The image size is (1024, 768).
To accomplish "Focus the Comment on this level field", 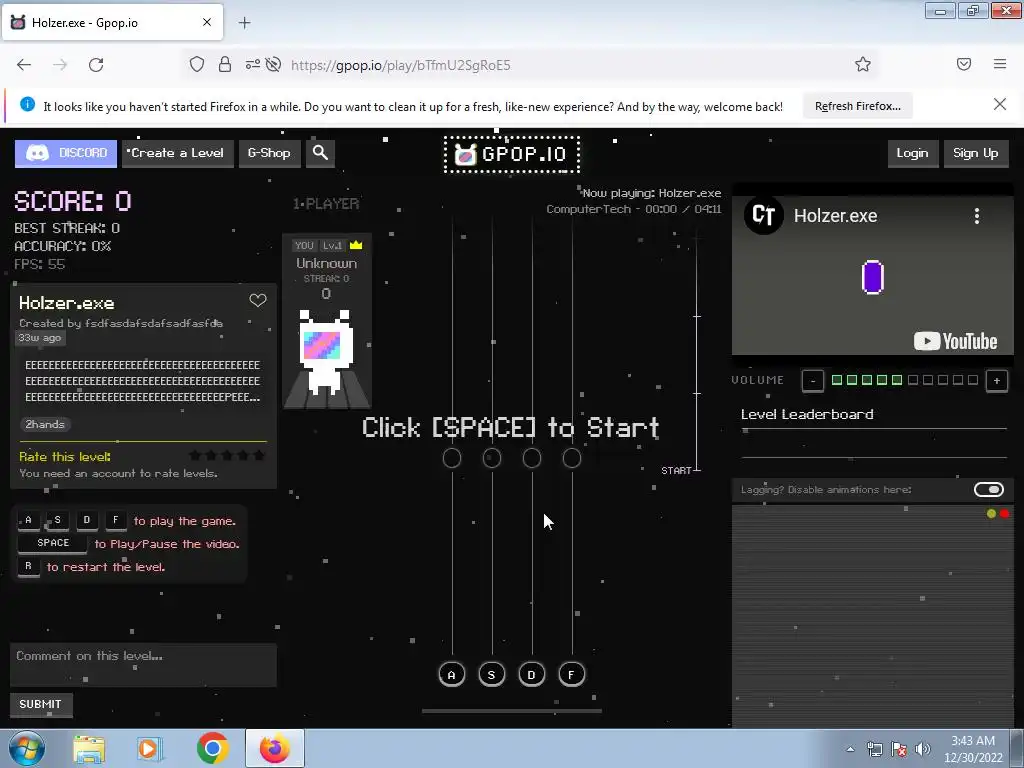I will [143, 665].
